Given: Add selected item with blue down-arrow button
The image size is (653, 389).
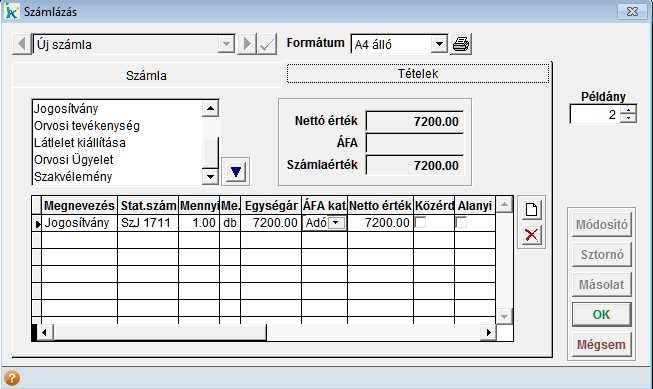Looking at the screenshot, I should click(236, 172).
